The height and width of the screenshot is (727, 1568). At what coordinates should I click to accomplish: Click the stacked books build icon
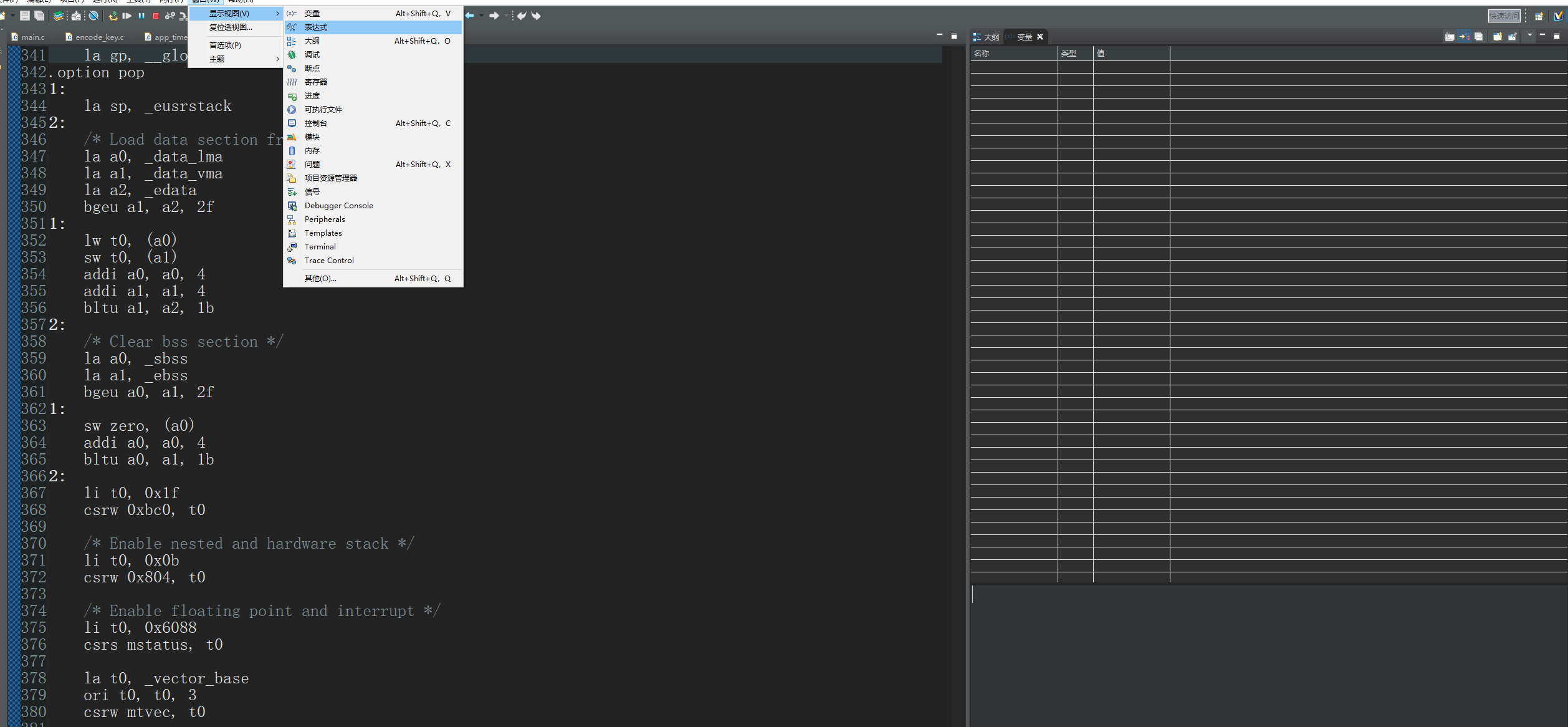tap(59, 16)
